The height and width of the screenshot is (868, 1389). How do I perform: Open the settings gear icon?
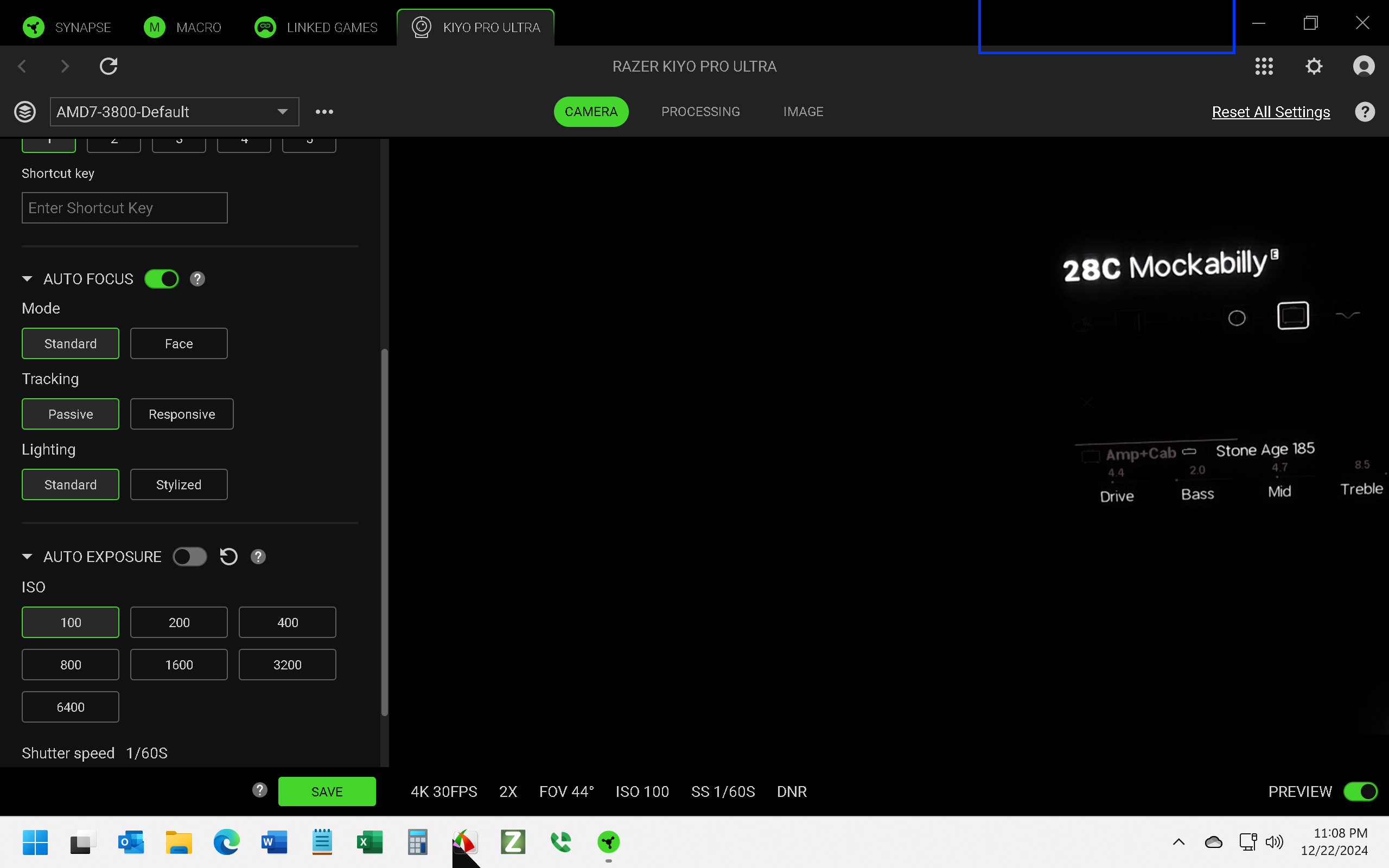pyautogui.click(x=1314, y=67)
